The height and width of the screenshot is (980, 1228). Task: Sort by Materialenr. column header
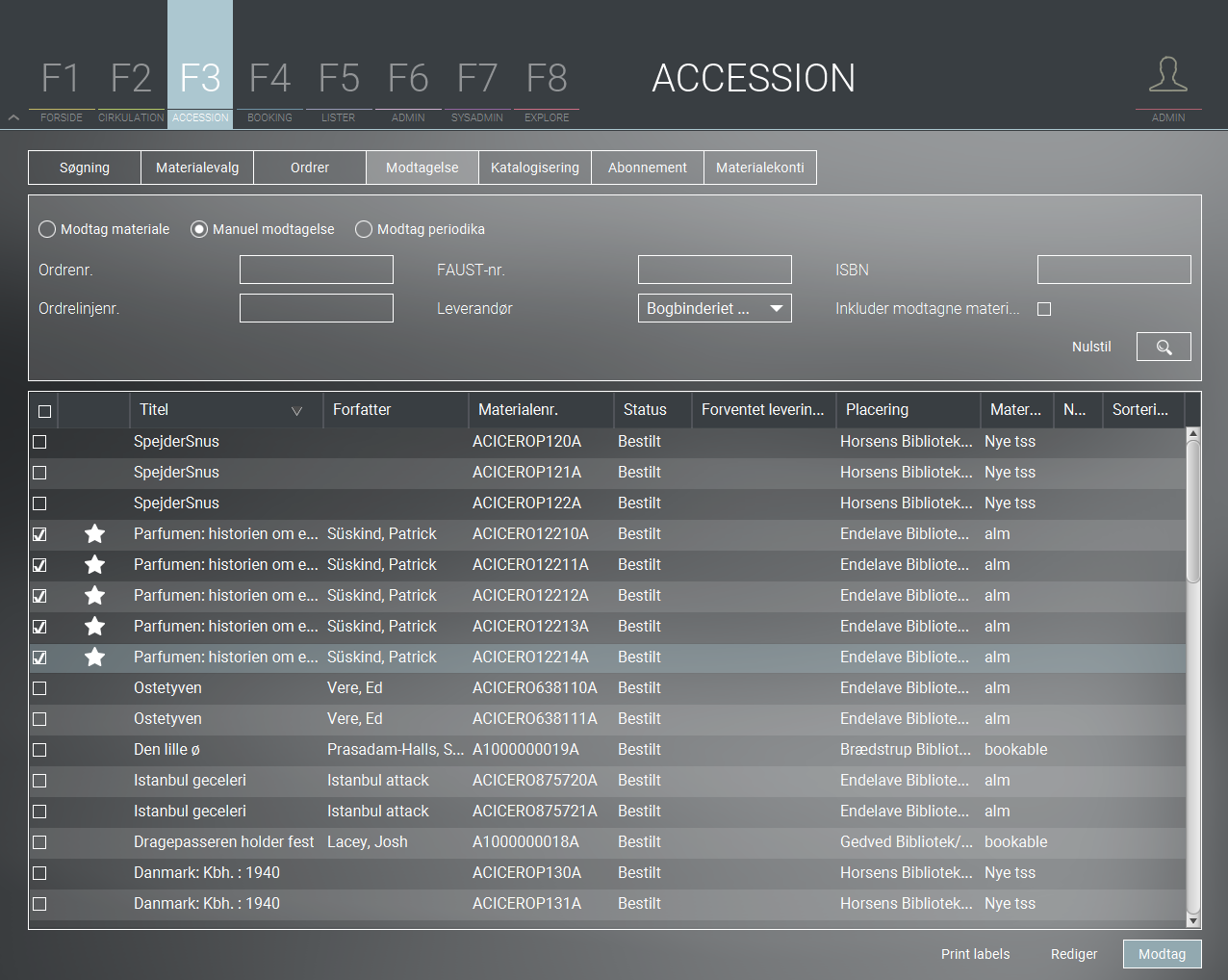click(x=541, y=409)
